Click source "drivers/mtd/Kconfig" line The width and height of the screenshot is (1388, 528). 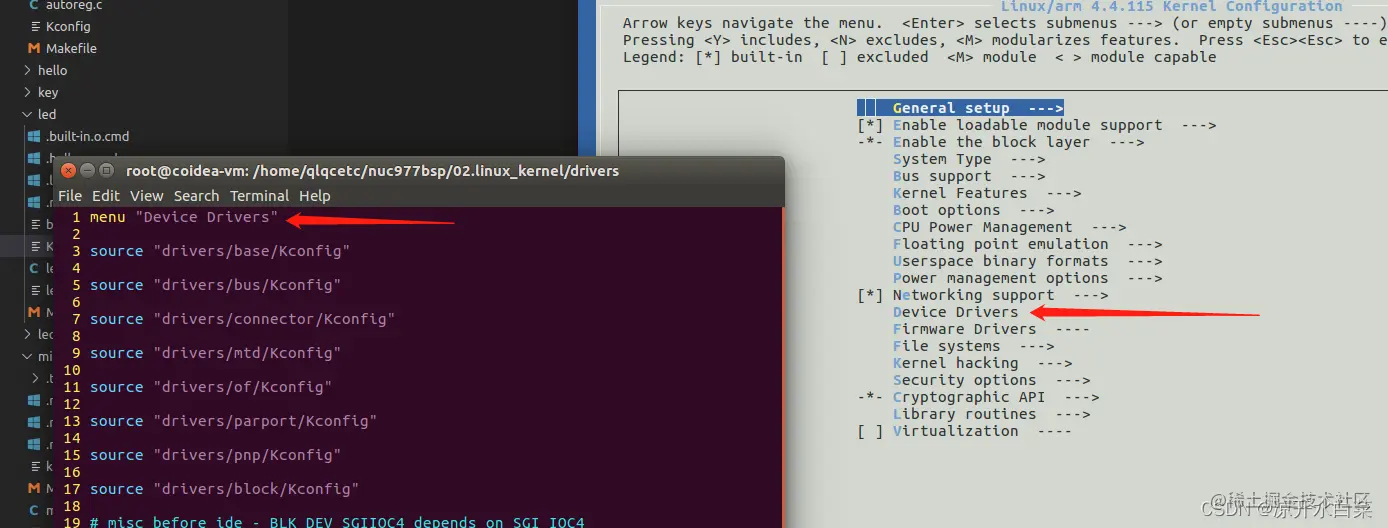215,353
